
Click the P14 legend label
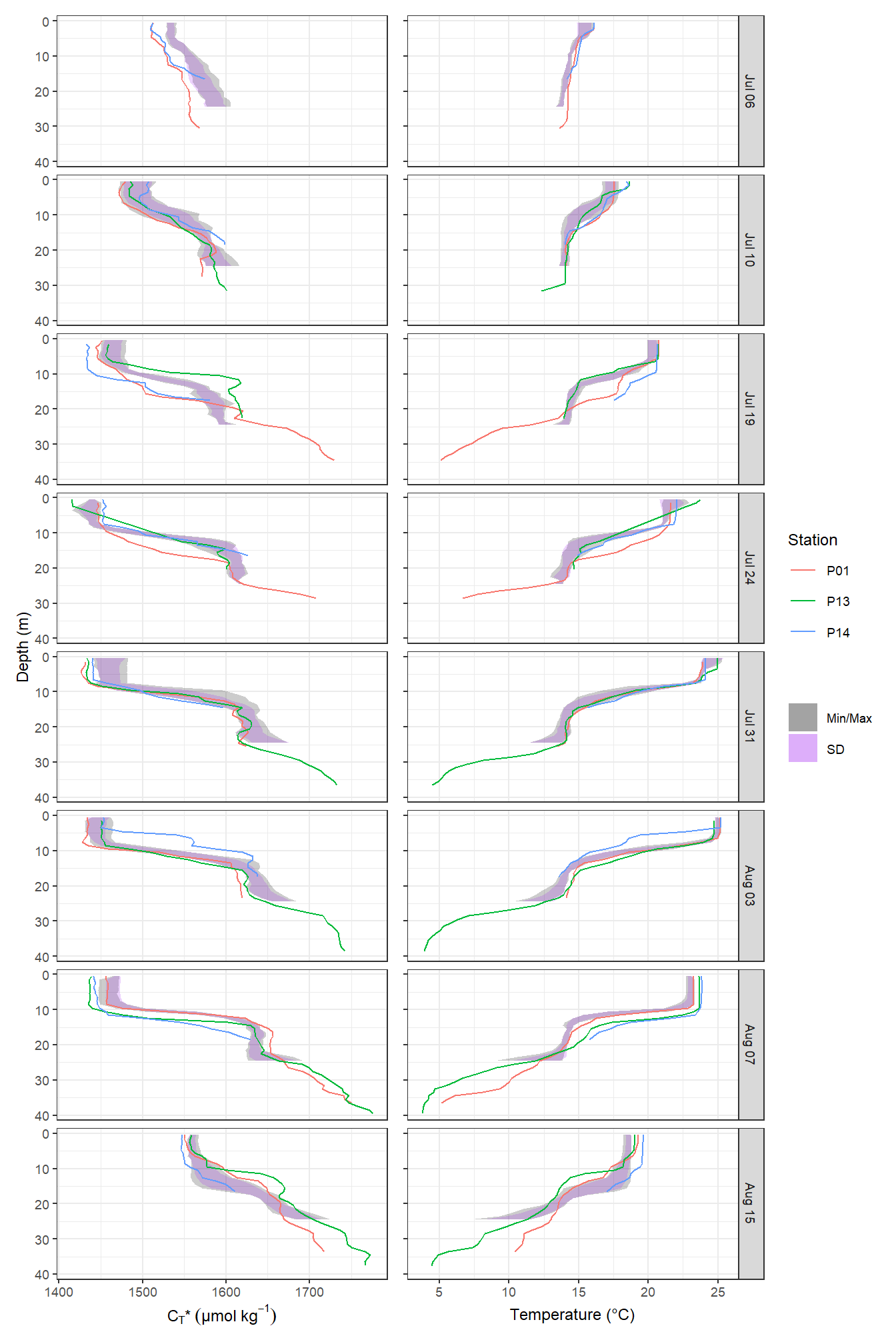(838, 633)
